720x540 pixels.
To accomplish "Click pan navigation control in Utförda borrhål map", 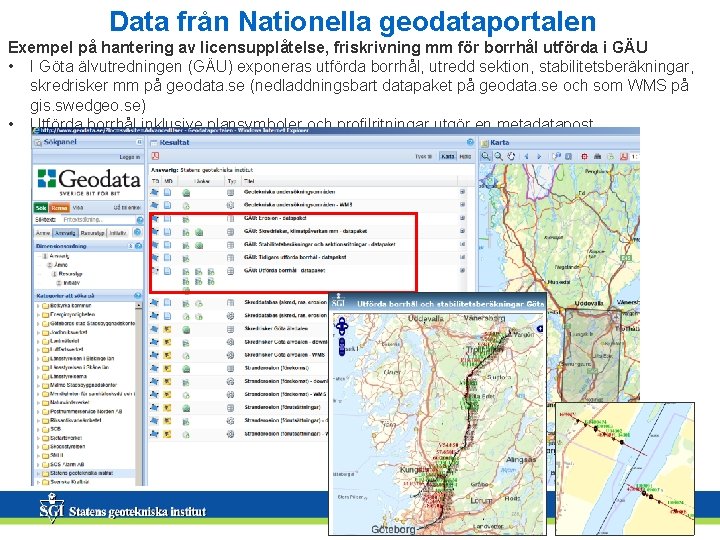I will tap(342, 326).
